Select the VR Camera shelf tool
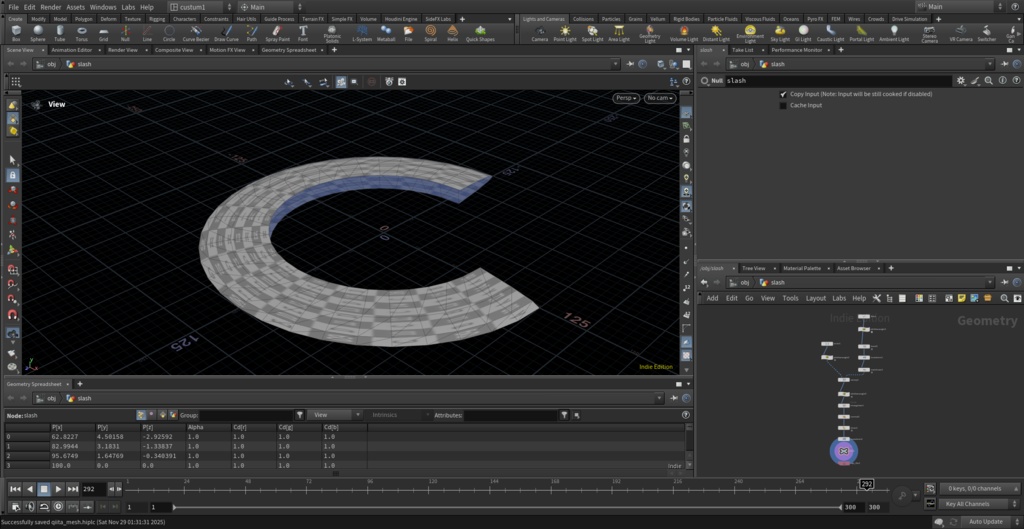Image resolution: width=1024 pixels, height=529 pixels. pyautogui.click(x=961, y=33)
